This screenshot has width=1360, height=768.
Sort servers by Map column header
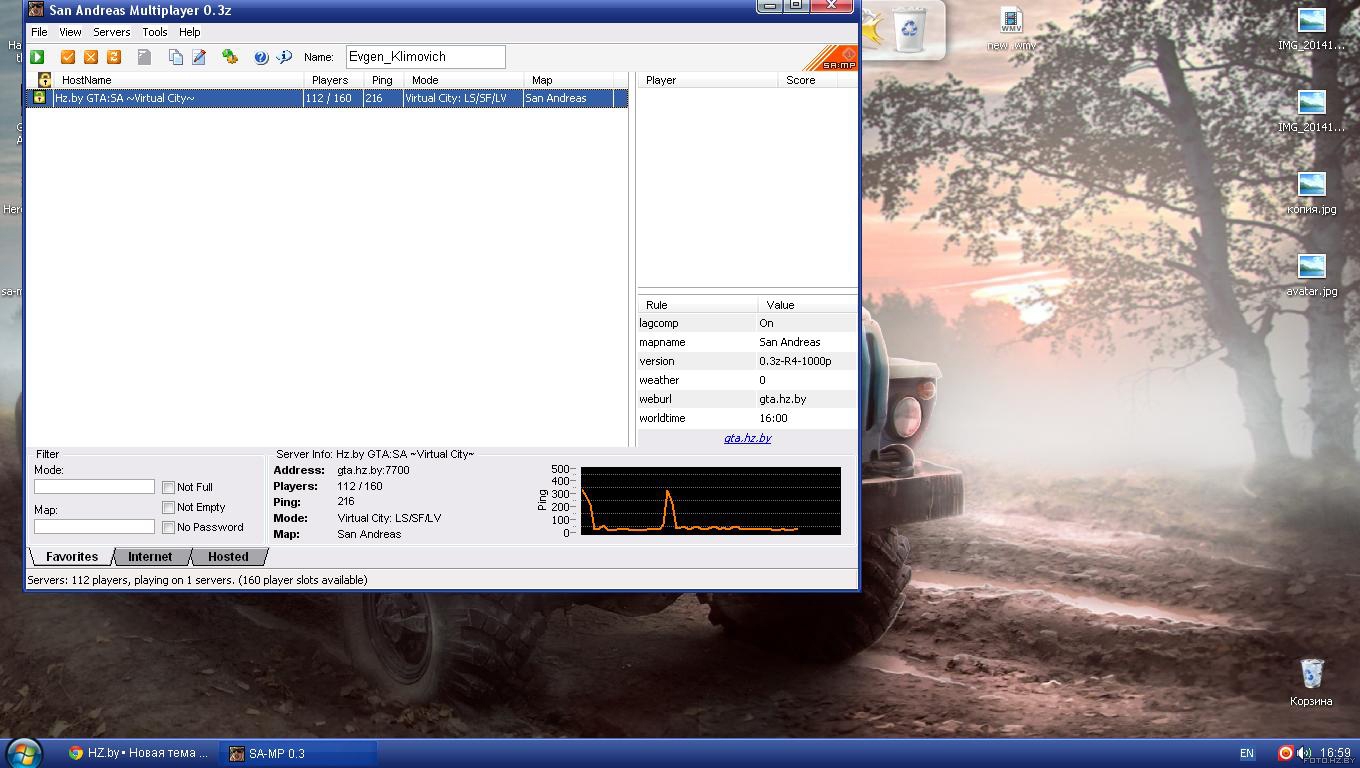tap(569, 80)
